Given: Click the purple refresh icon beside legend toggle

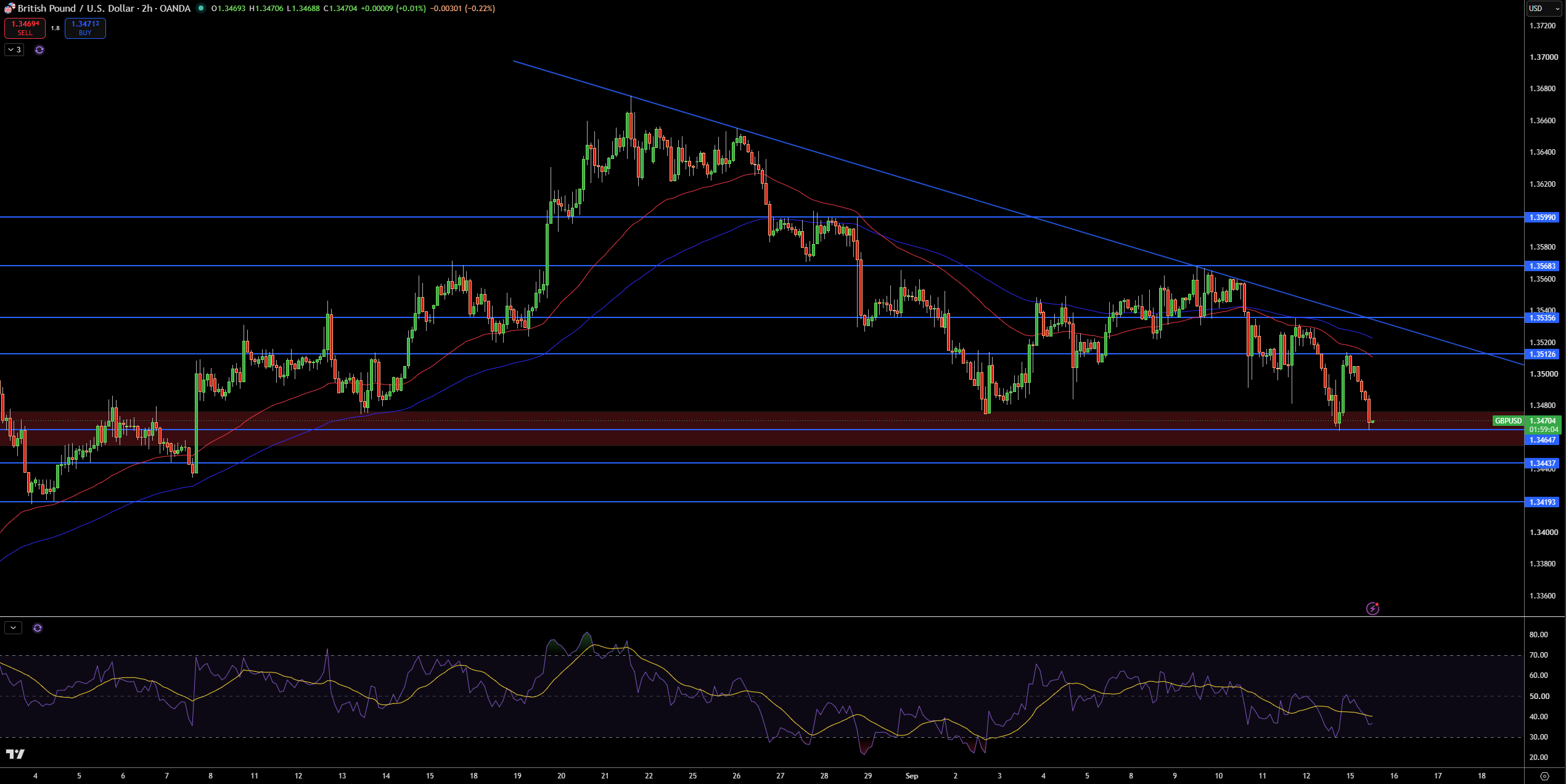Looking at the screenshot, I should tap(39, 50).
